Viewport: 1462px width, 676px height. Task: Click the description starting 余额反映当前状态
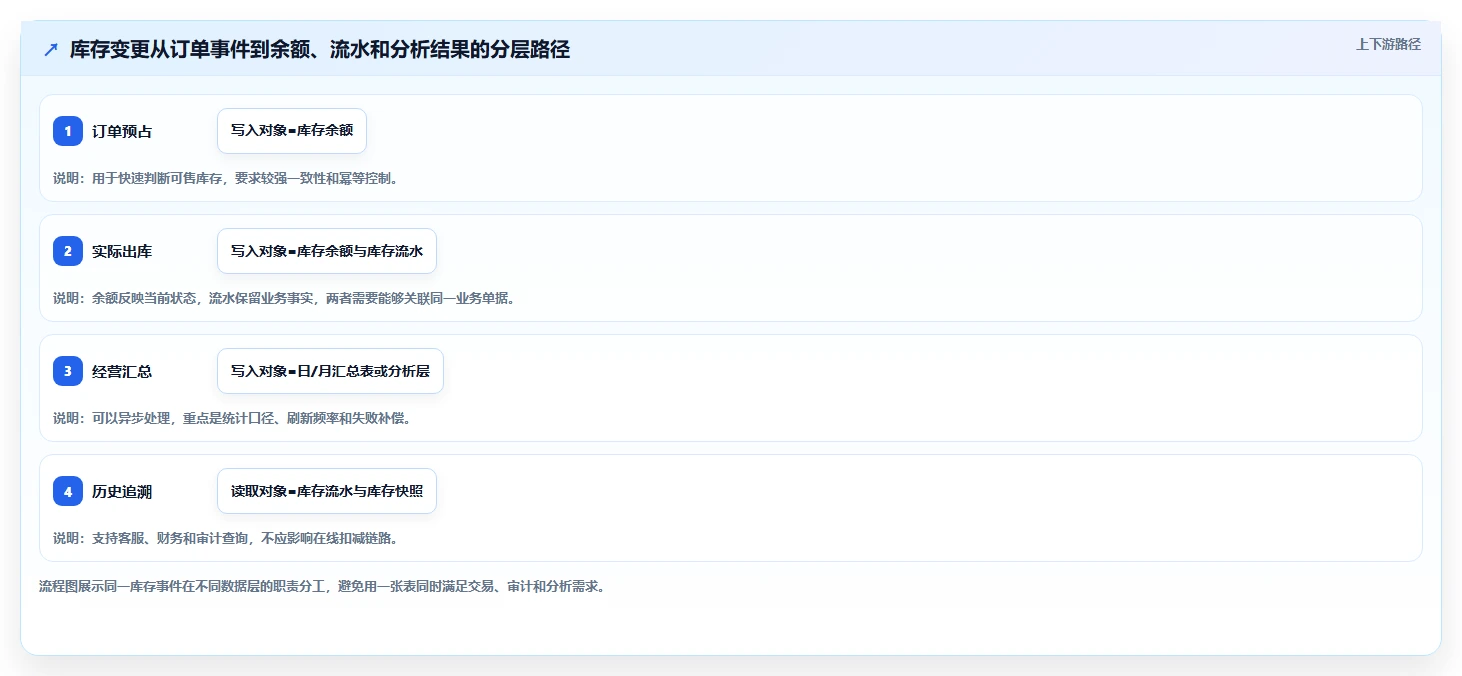pos(284,298)
